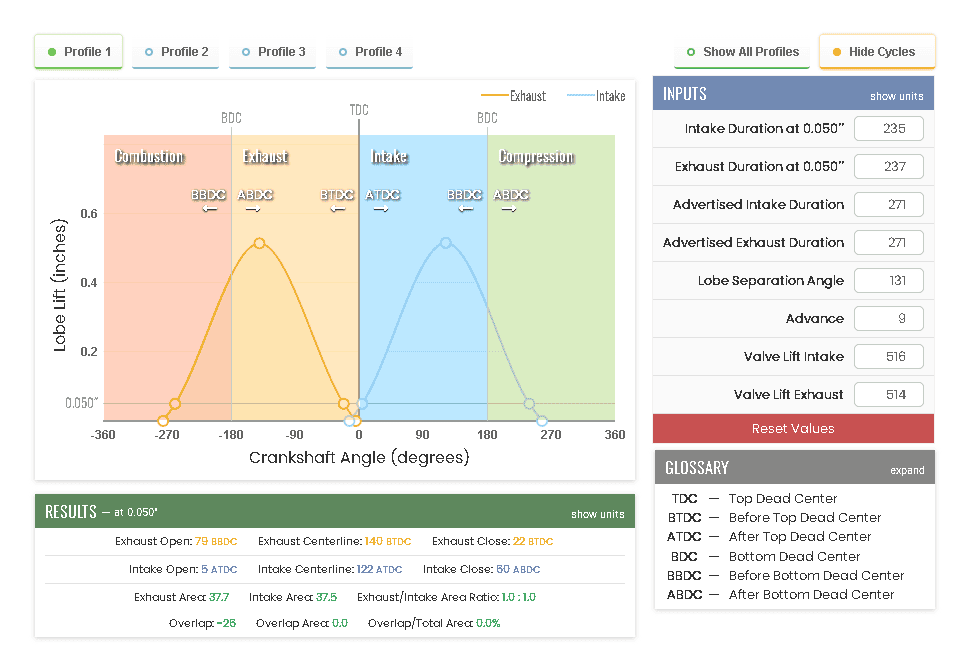Viewport: 979px width, 654px height.
Task: Click the Exhaust Open value 79 BBDC
Action: (x=216, y=542)
